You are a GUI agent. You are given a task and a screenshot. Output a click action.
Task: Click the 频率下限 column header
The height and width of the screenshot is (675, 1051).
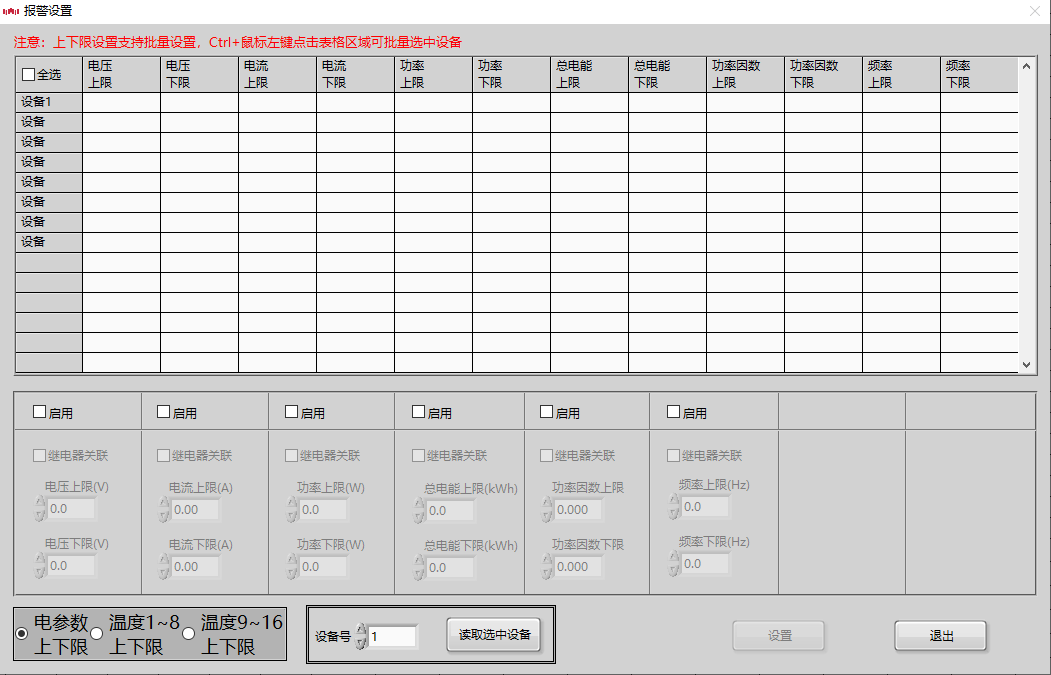tap(978, 74)
